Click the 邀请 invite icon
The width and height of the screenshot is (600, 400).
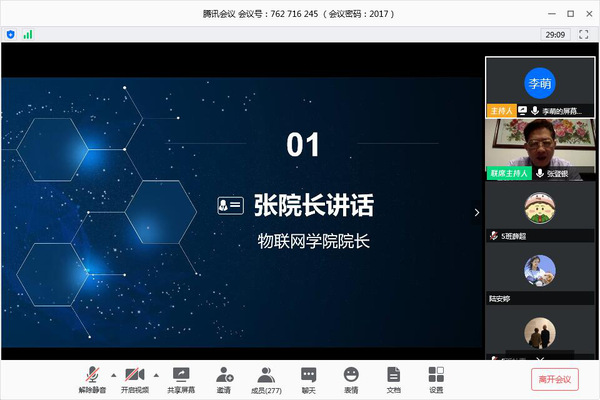click(224, 376)
